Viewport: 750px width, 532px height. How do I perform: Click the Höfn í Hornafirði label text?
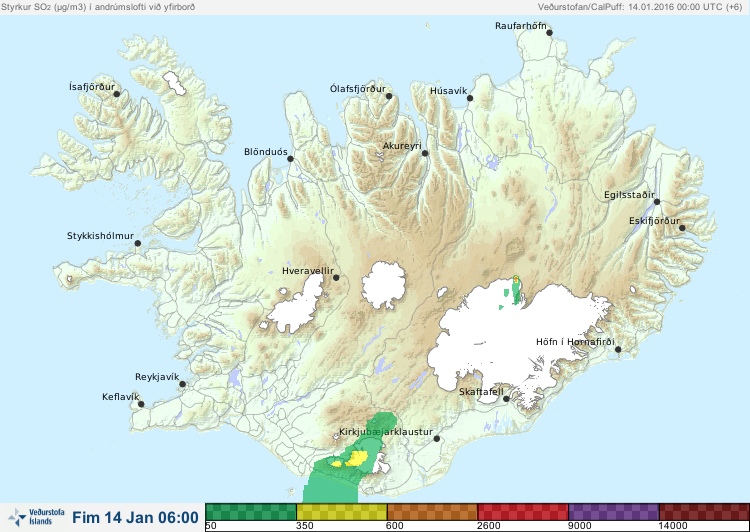[x=575, y=342]
